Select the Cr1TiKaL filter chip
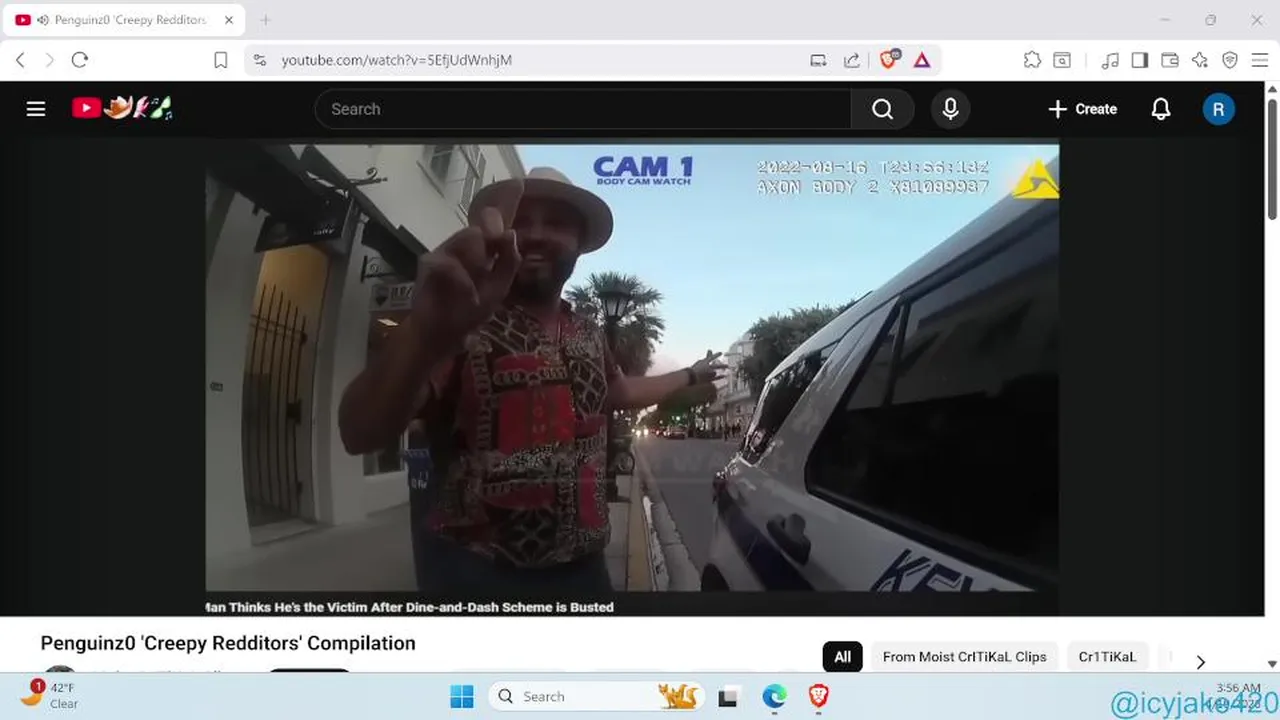 click(x=1107, y=657)
